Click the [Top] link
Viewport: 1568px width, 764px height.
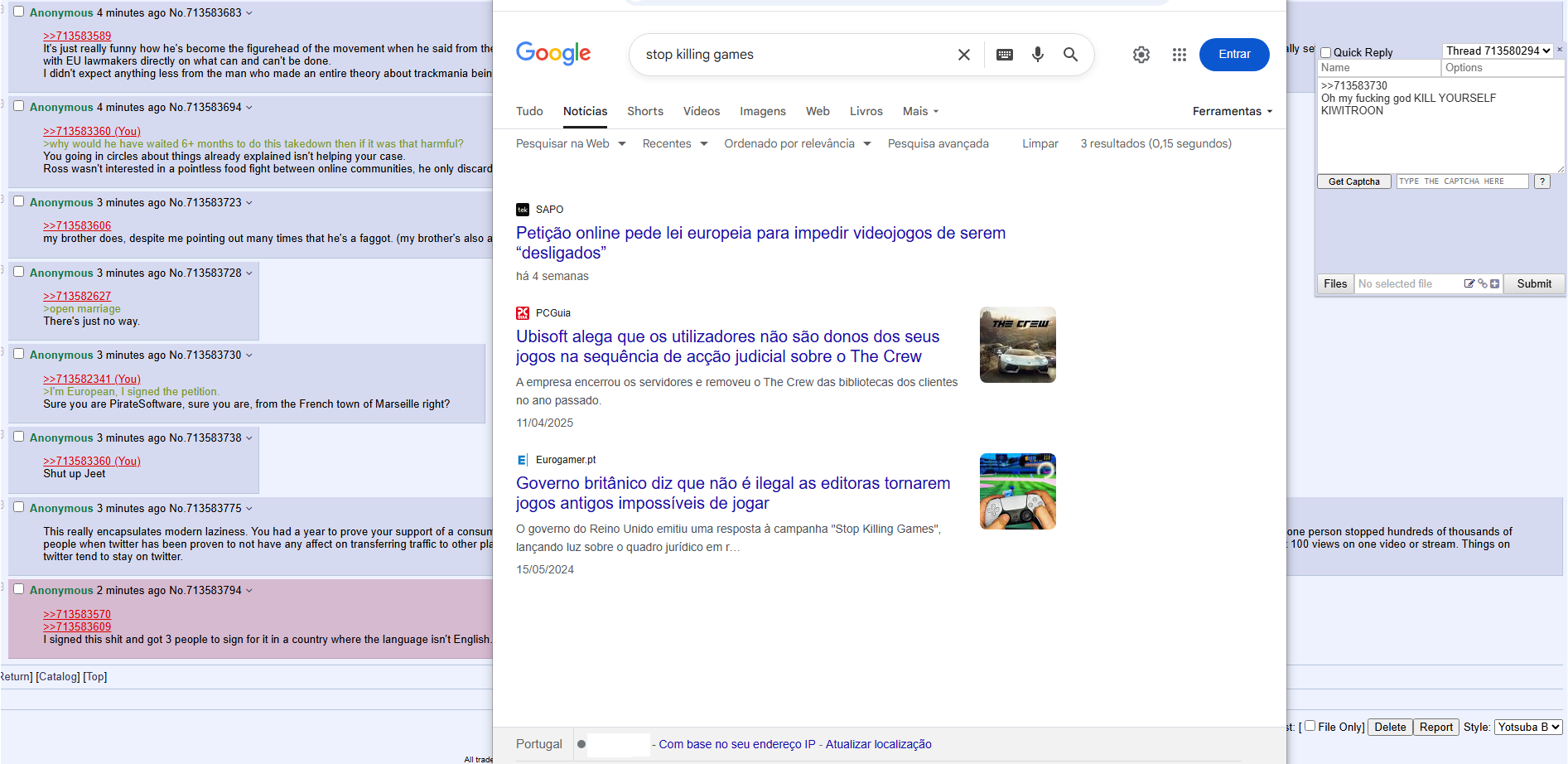tap(95, 676)
